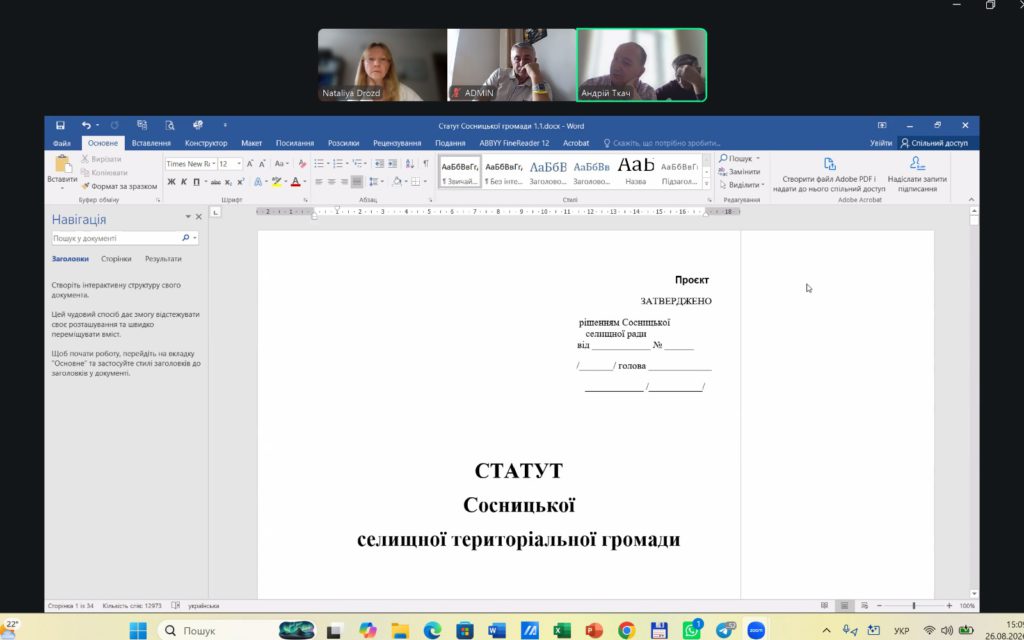Increase font size with the enlarge-A icon
This screenshot has width=1024, height=640.
[x=250, y=164]
